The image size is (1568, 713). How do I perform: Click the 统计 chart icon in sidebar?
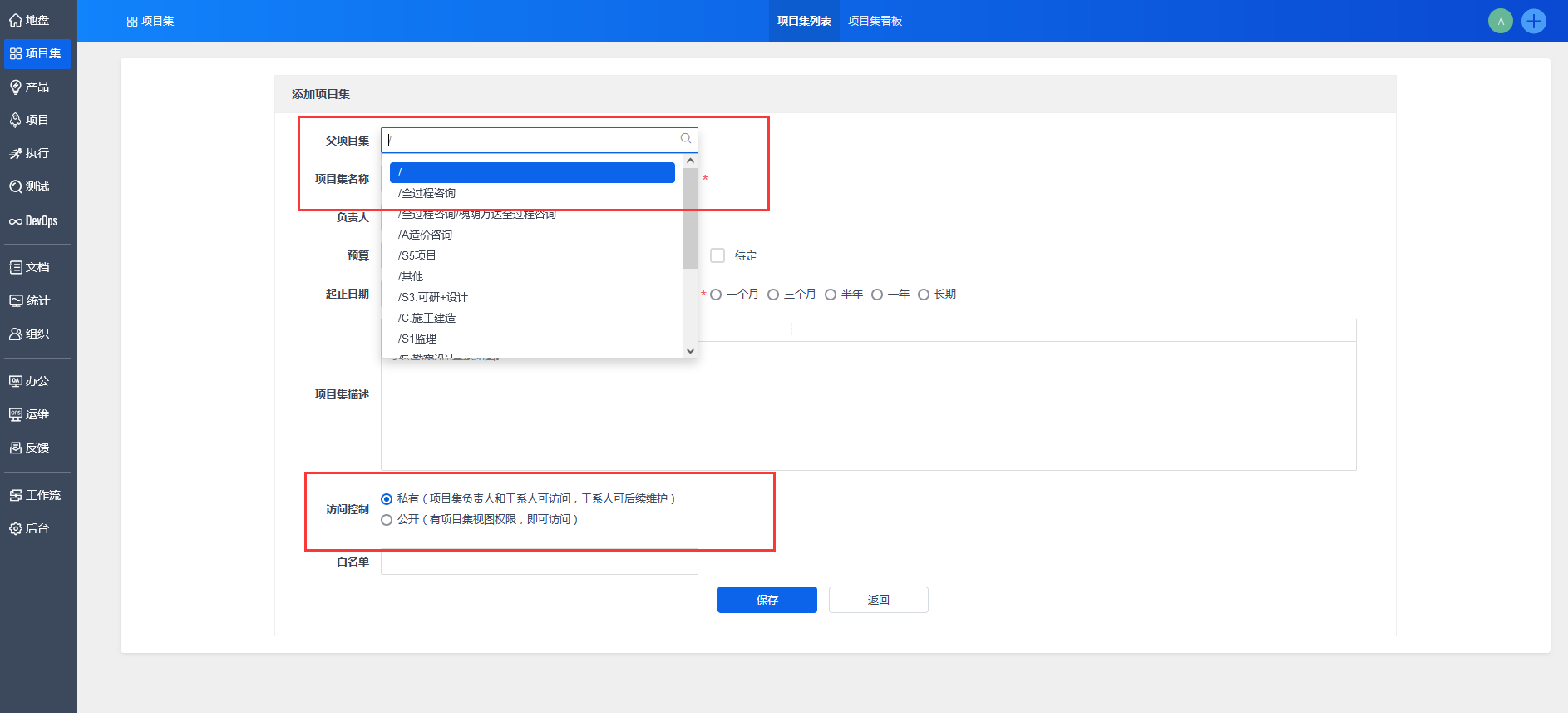pyautogui.click(x=16, y=300)
